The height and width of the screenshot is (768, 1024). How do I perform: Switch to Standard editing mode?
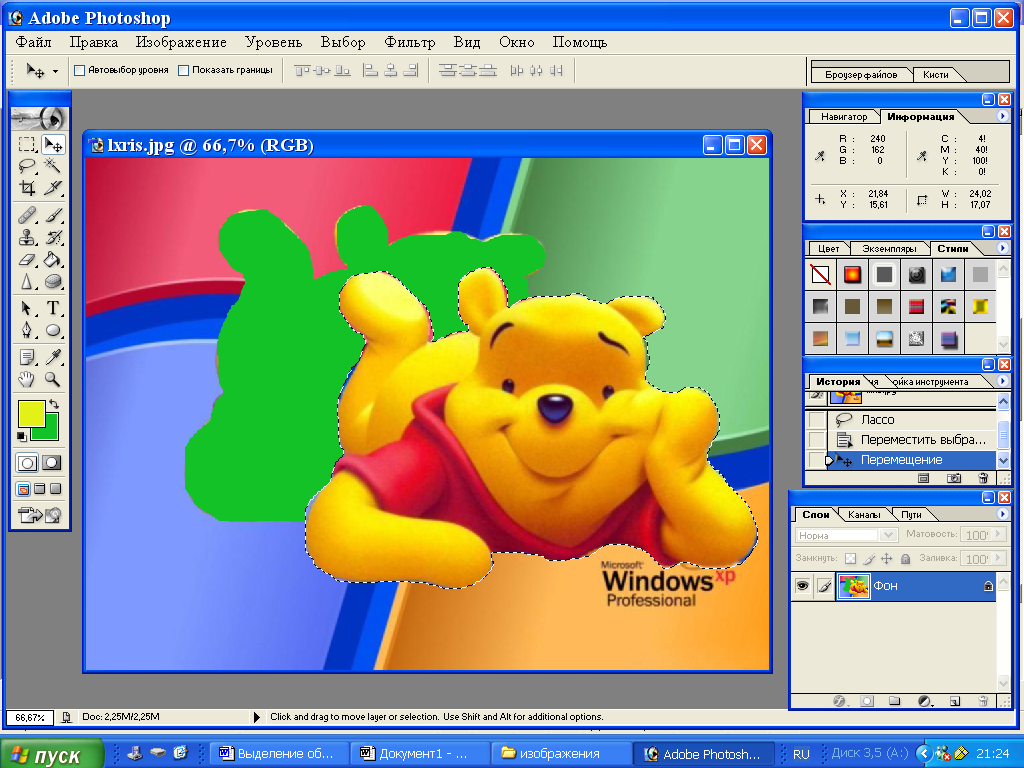coord(27,463)
